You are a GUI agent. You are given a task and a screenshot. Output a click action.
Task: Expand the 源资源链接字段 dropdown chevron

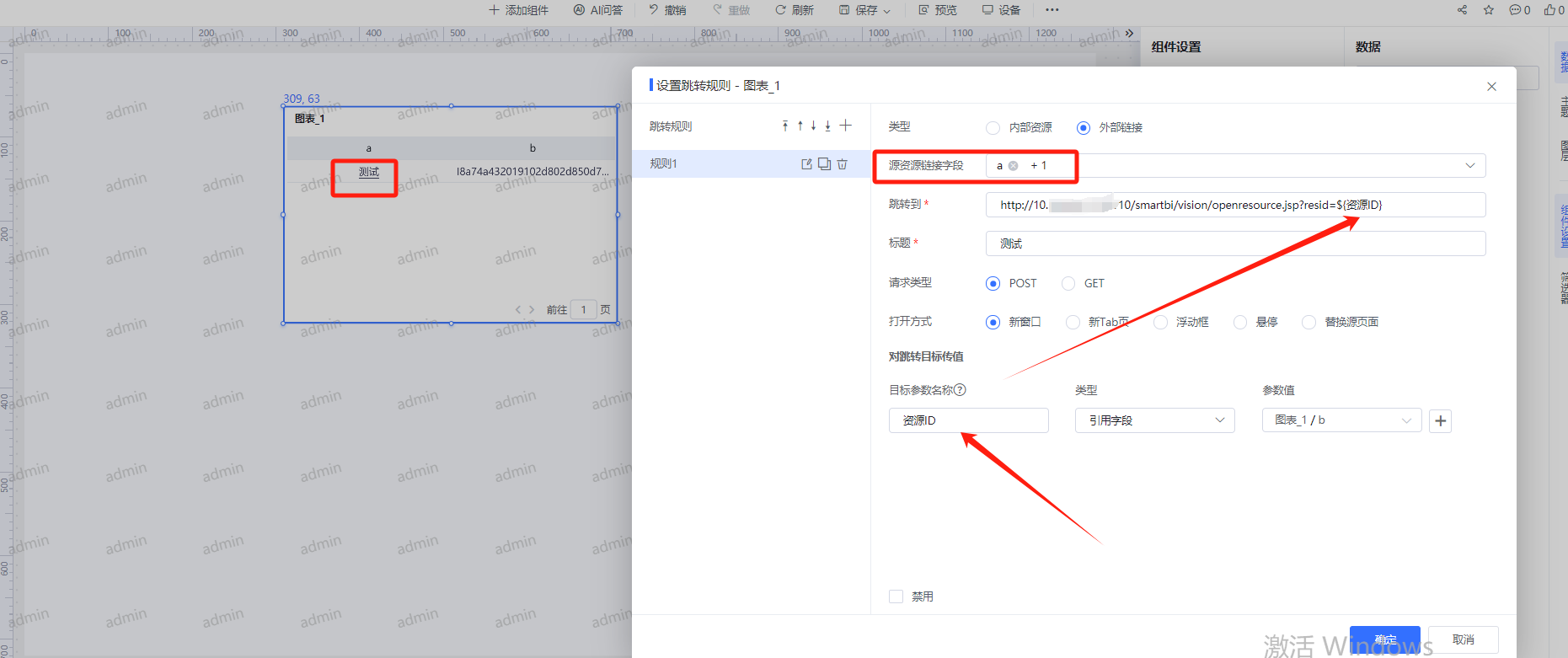(x=1470, y=166)
